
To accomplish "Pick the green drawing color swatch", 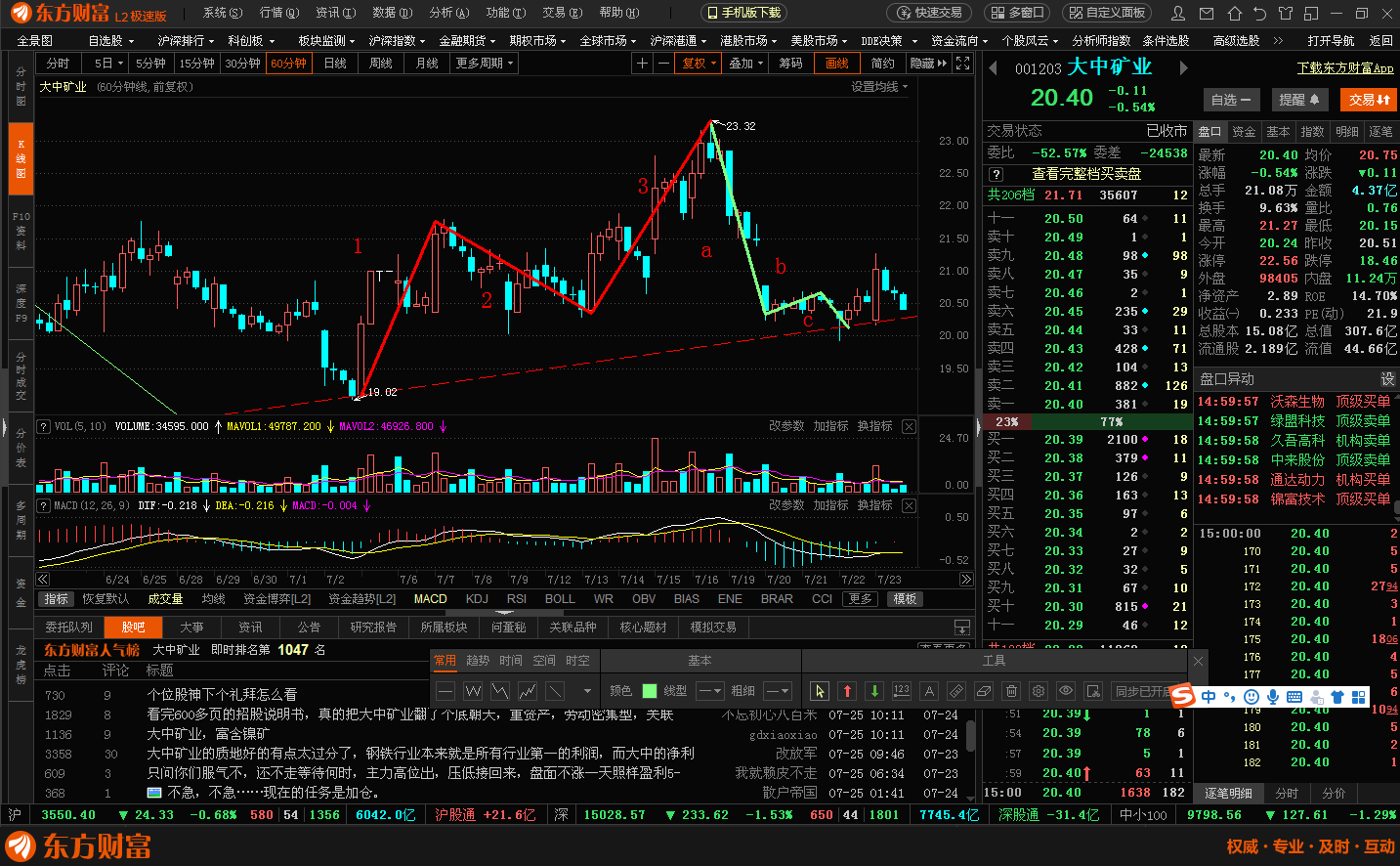I will click(649, 691).
